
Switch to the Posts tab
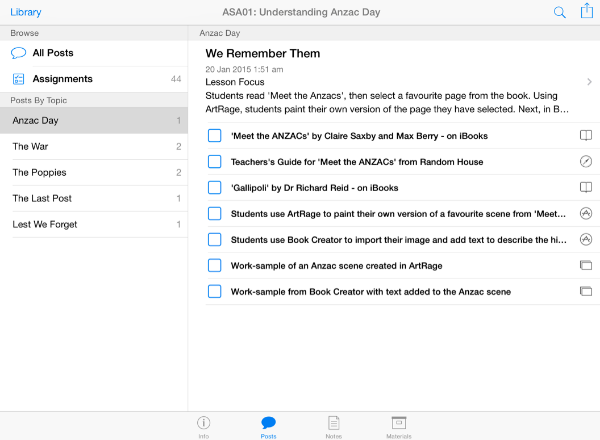[268, 427]
